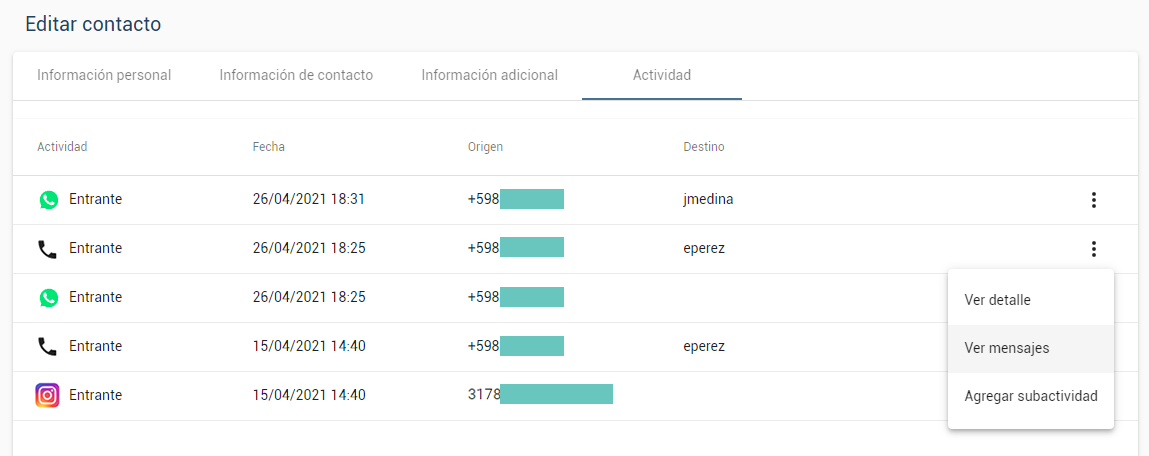Click the Actividad column header

[62, 147]
